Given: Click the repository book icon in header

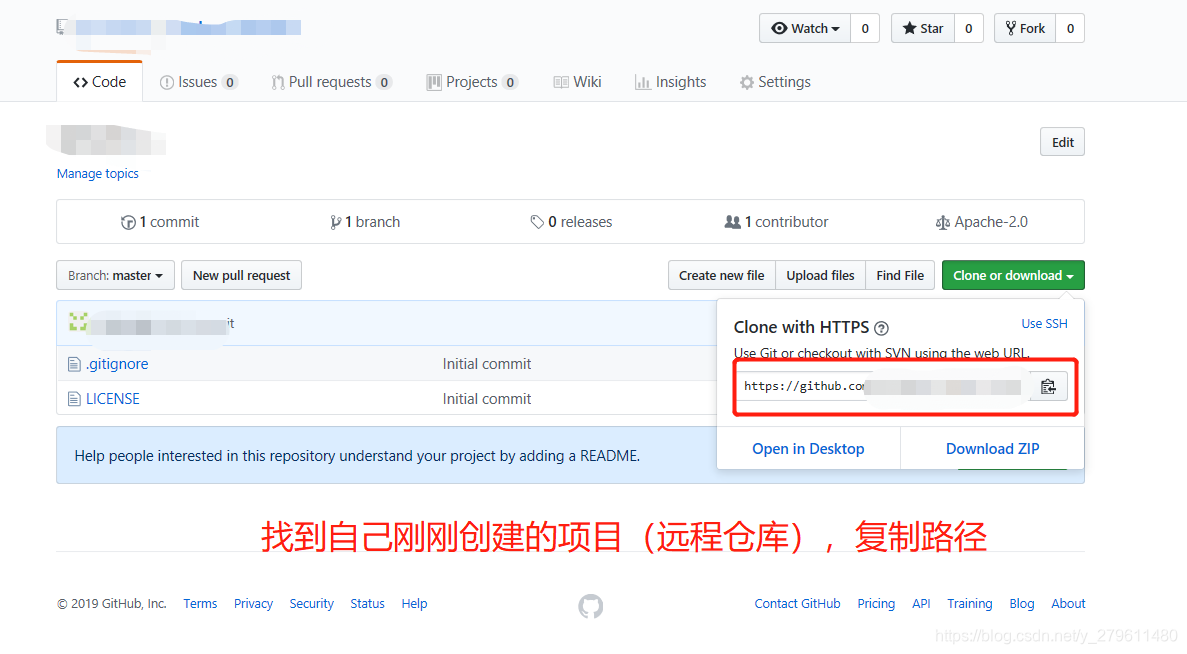Looking at the screenshot, I should (x=62, y=27).
